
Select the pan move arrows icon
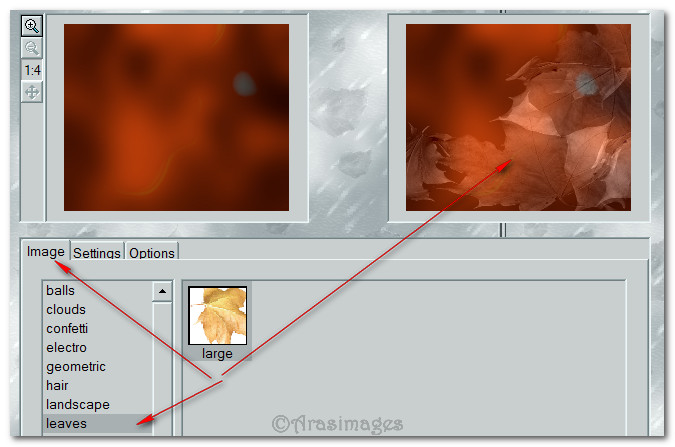coord(32,92)
